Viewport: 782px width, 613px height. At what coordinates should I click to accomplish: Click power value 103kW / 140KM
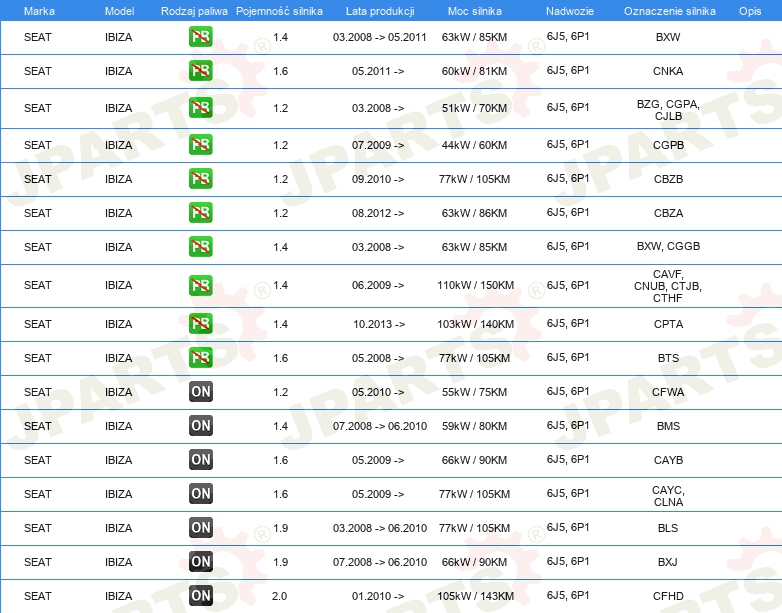coord(475,324)
